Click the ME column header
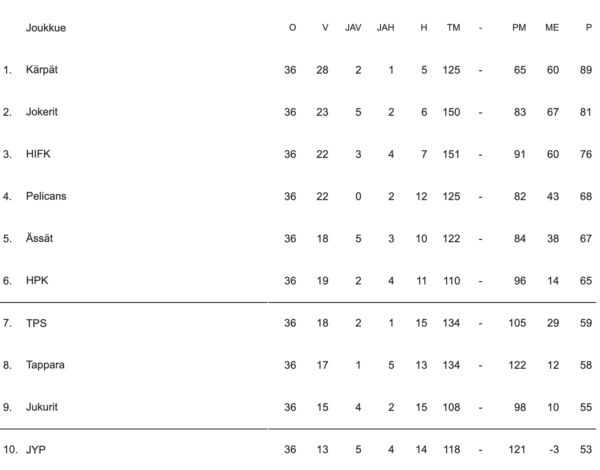Image resolution: width=600 pixels, height=470 pixels. tap(552, 27)
